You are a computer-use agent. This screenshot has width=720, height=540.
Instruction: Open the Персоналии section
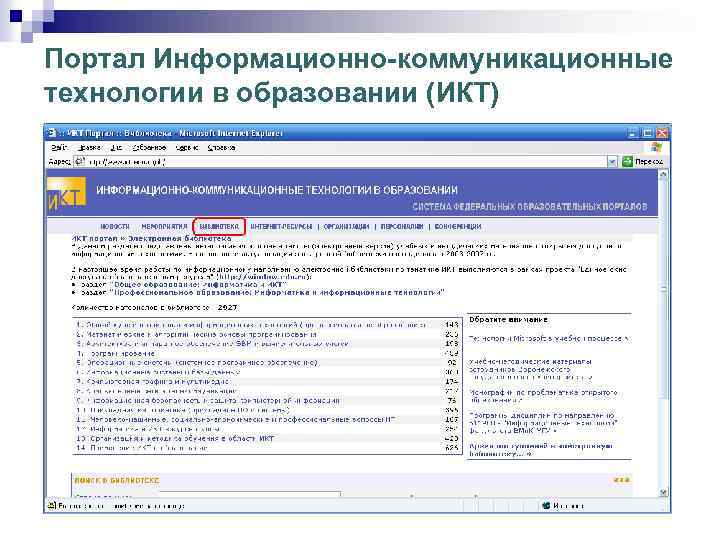pos(402,226)
